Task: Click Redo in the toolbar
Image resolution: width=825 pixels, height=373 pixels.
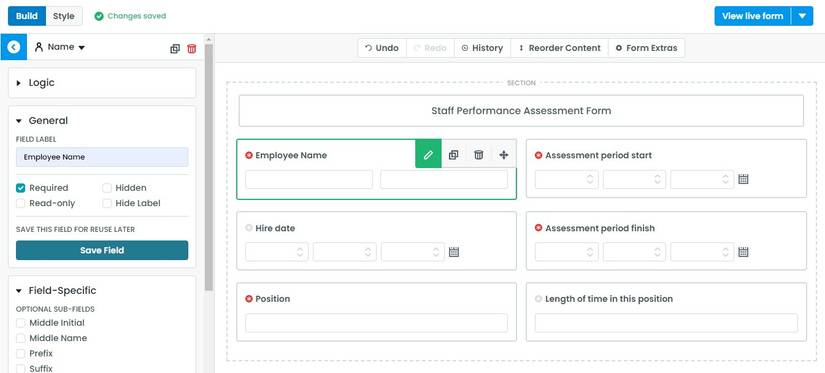Action: pos(430,48)
